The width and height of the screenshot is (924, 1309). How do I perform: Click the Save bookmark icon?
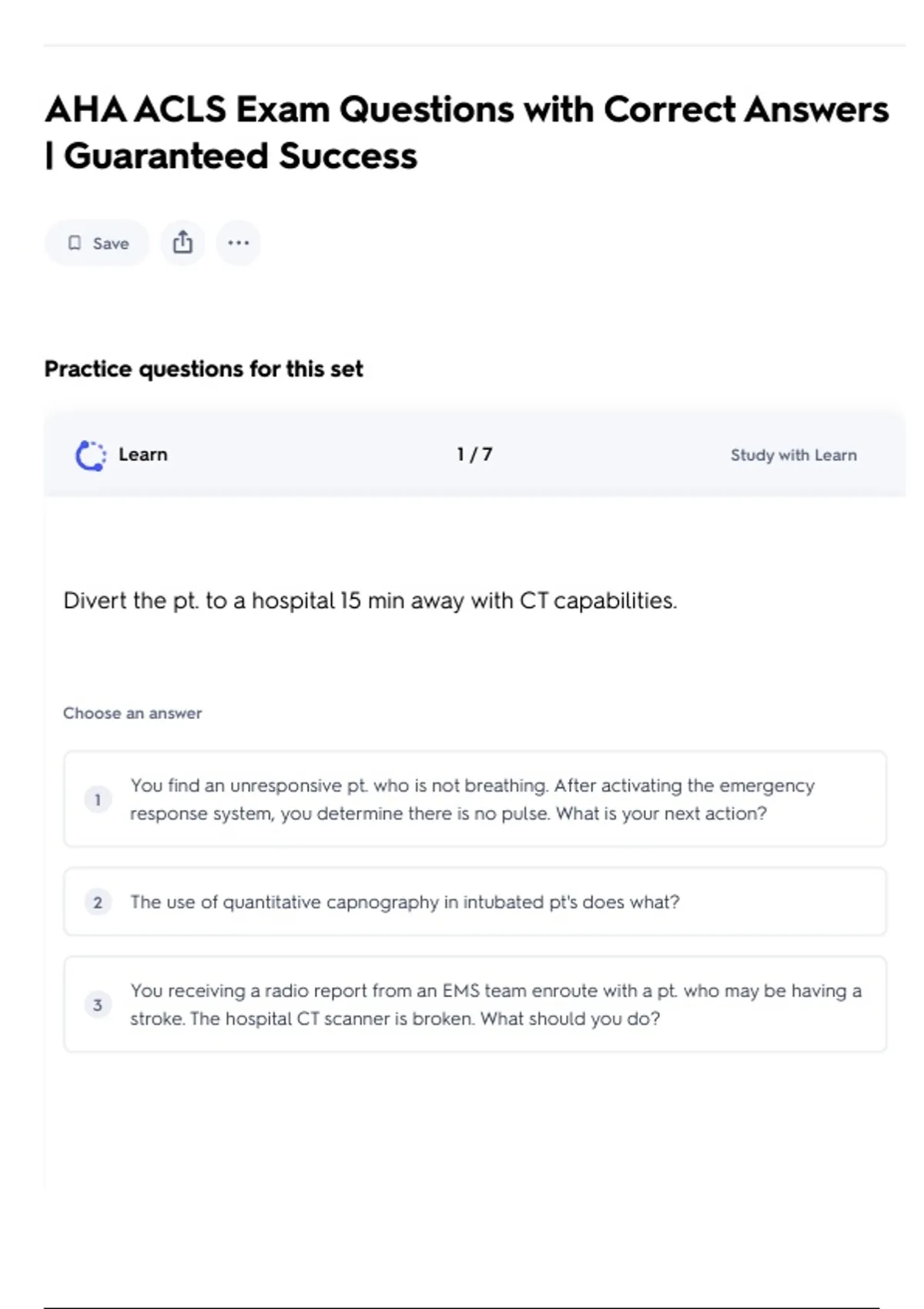pos(75,243)
